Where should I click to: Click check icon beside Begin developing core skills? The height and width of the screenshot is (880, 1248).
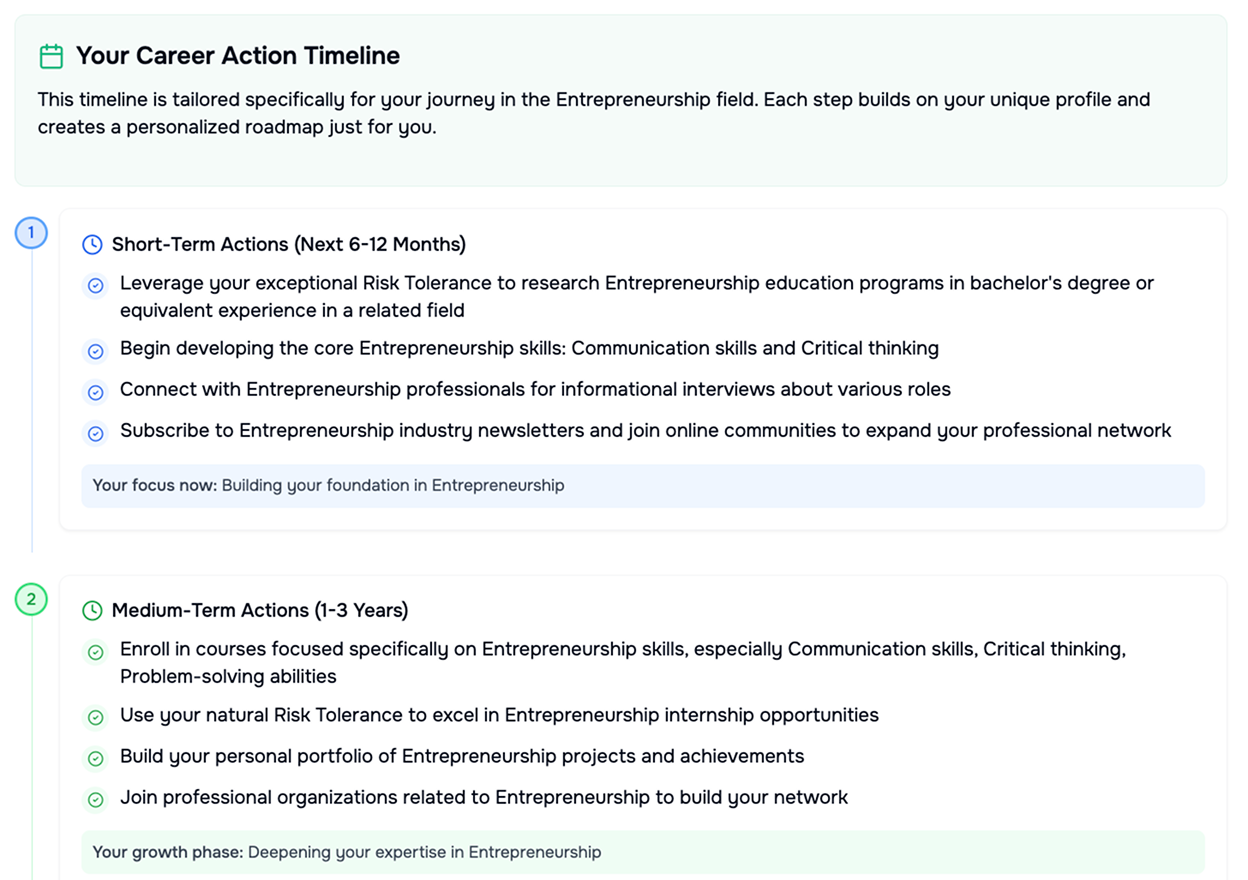click(96, 351)
